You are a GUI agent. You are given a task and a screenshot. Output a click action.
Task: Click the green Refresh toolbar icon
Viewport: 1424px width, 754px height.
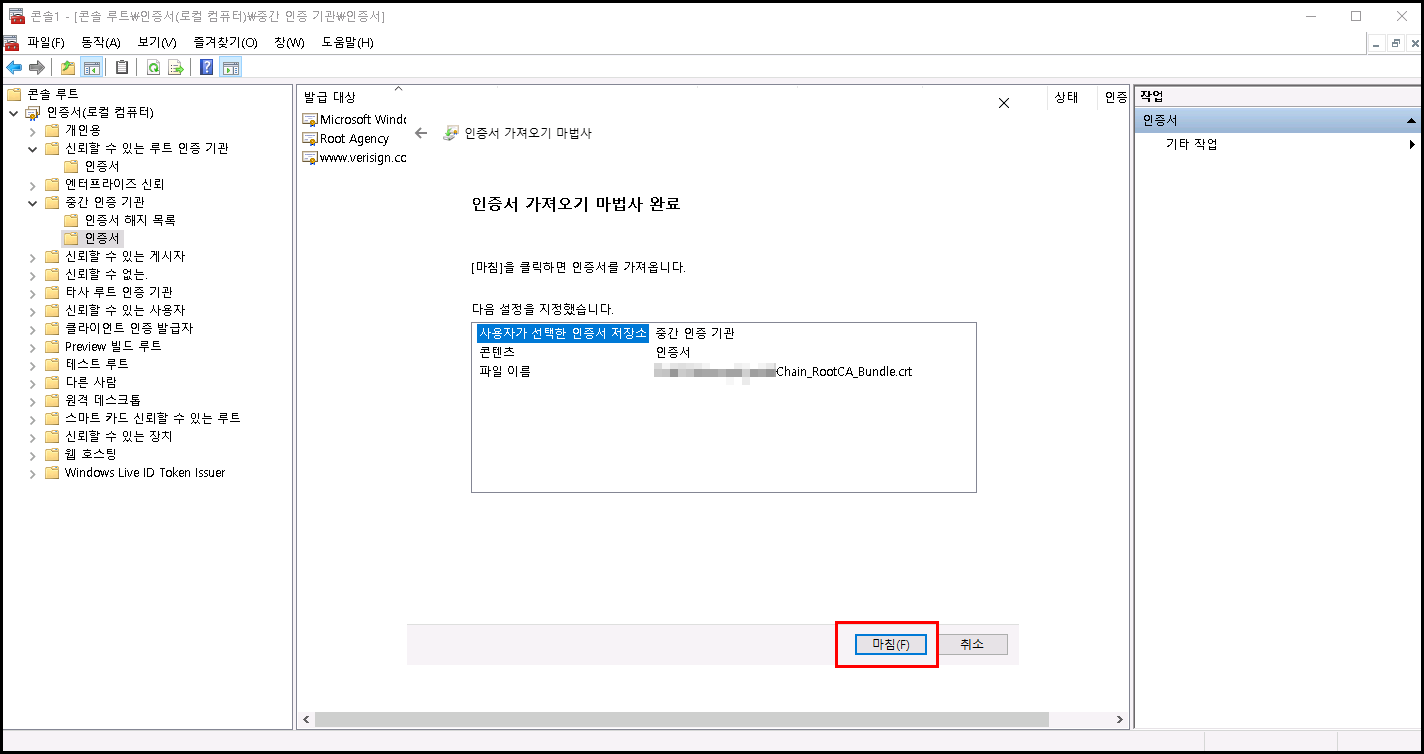[x=153, y=67]
